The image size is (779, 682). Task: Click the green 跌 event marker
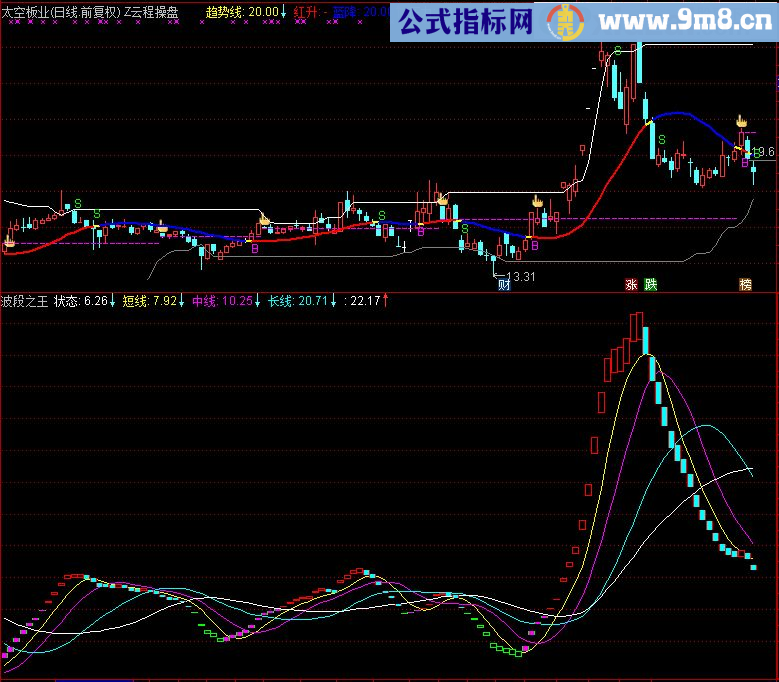point(651,285)
